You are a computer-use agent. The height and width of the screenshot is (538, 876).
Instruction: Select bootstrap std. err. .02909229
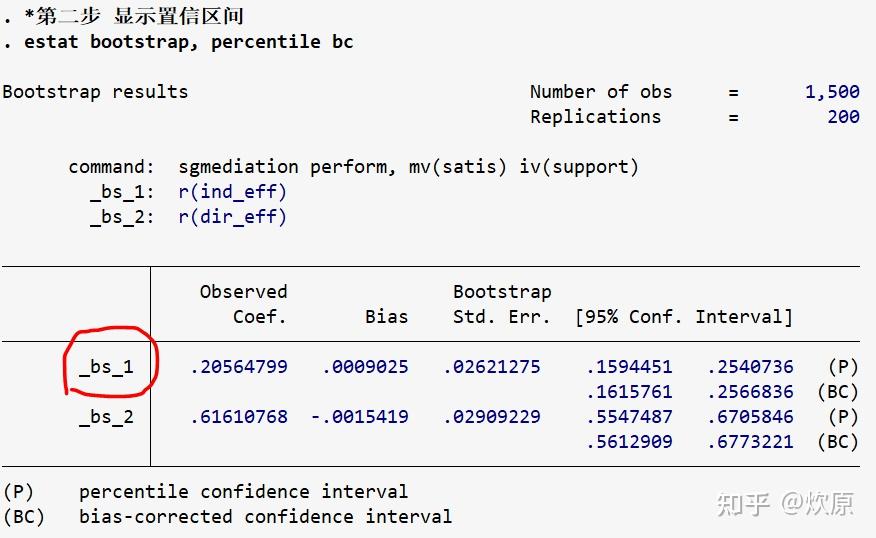[x=491, y=417]
